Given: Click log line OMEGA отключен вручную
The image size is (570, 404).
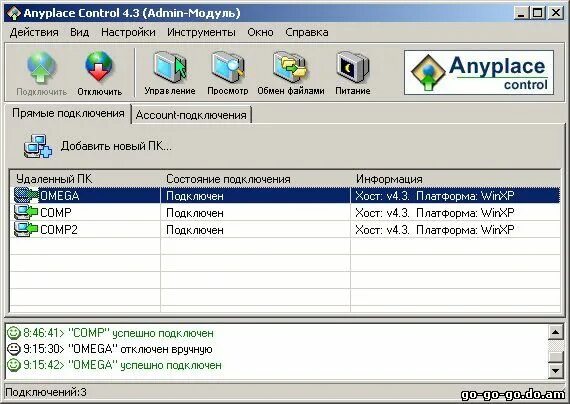Looking at the screenshot, I should pos(117,349).
